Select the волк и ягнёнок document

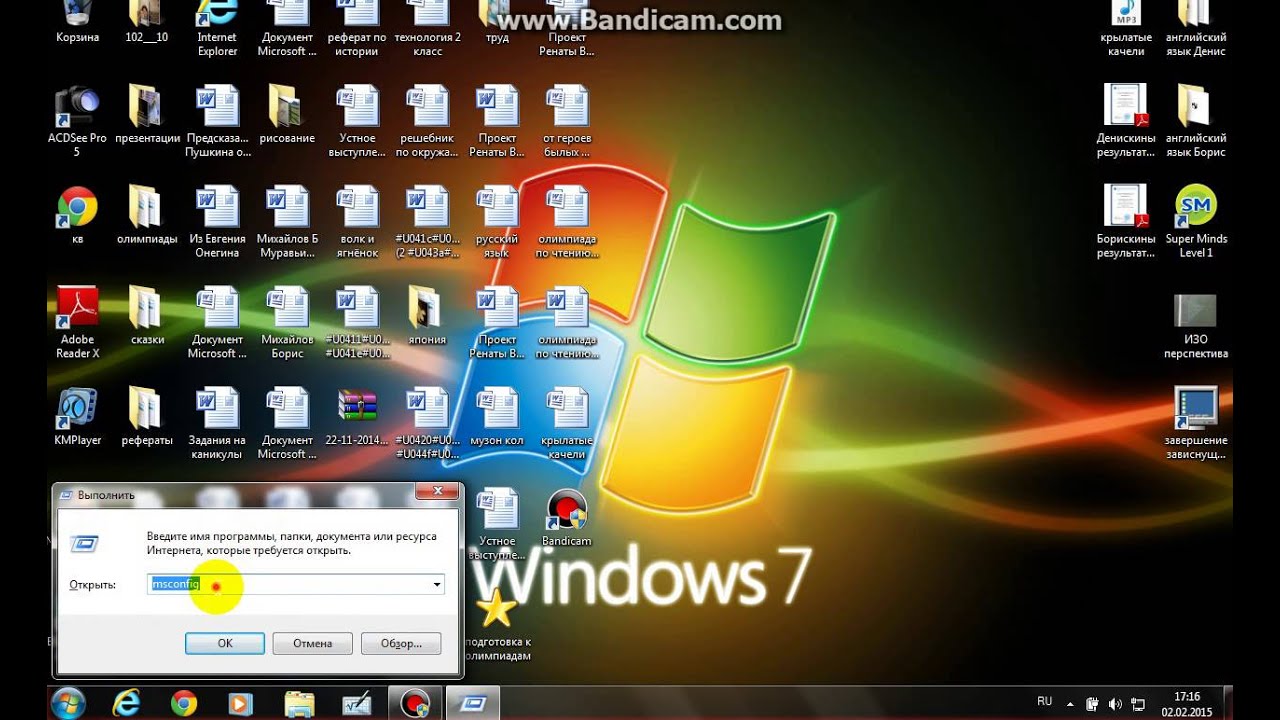coord(357,222)
